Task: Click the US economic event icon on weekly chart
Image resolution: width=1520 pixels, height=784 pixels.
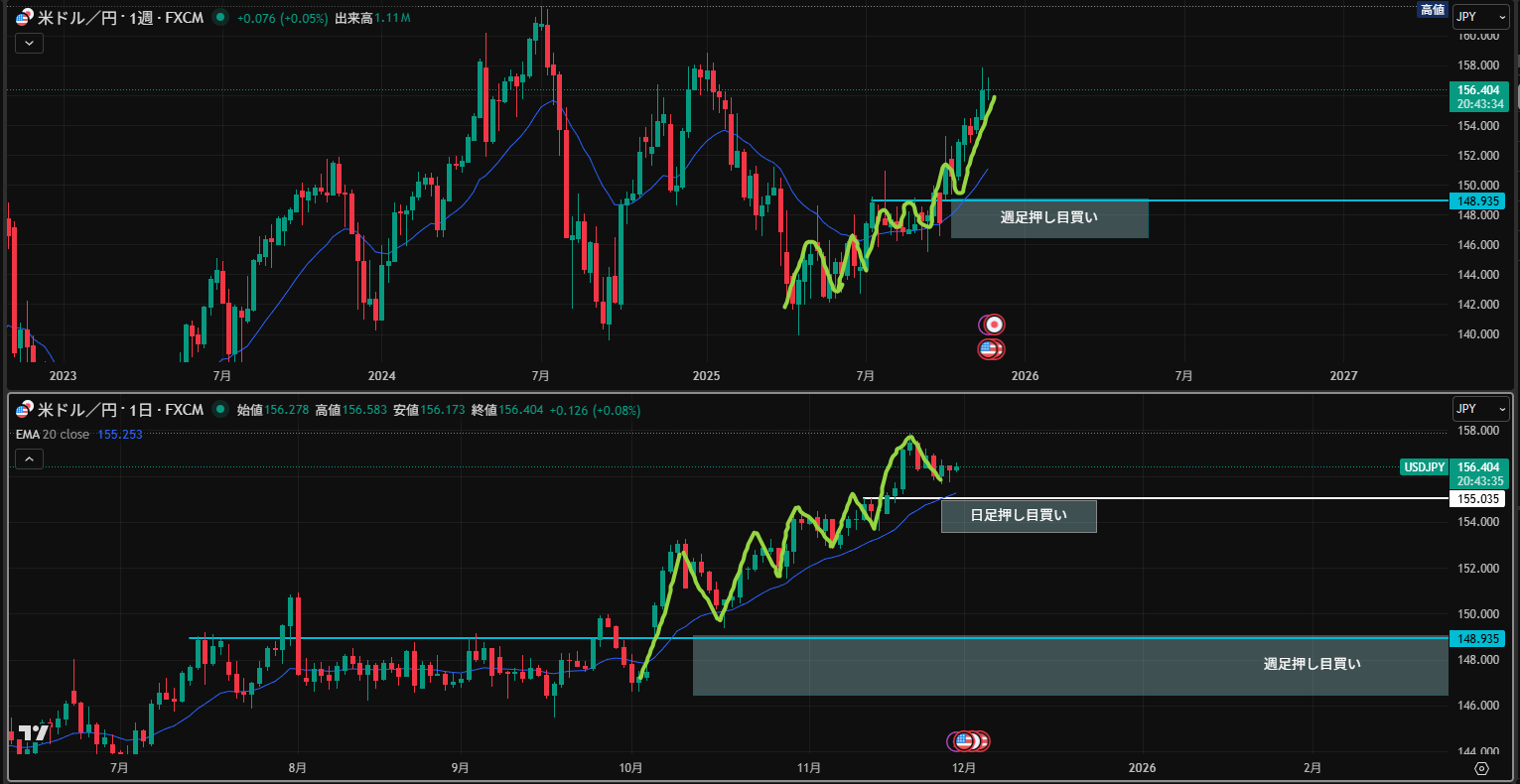Action: 988,349
